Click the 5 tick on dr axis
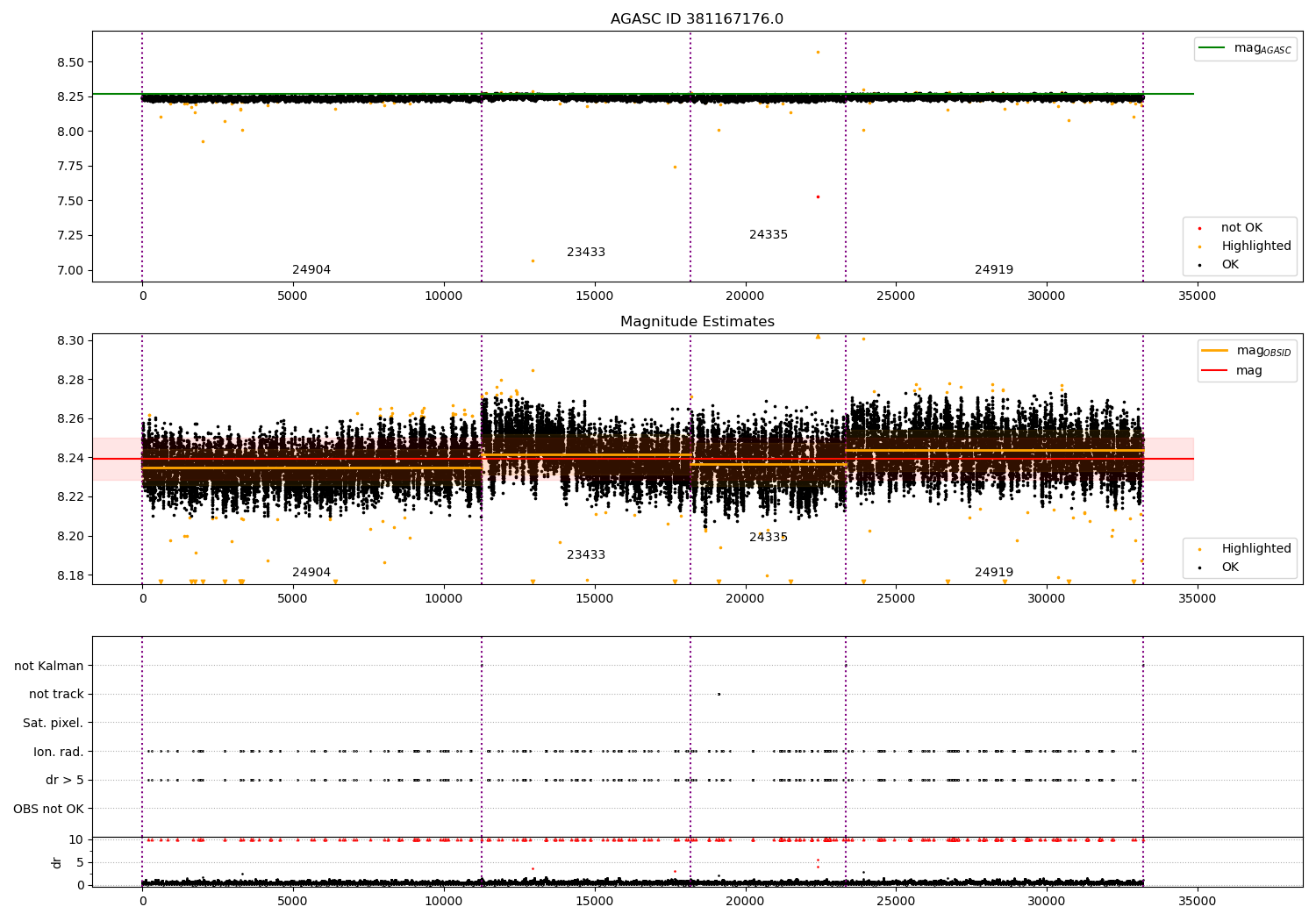Viewport: 1316px width, 921px height. 81,862
